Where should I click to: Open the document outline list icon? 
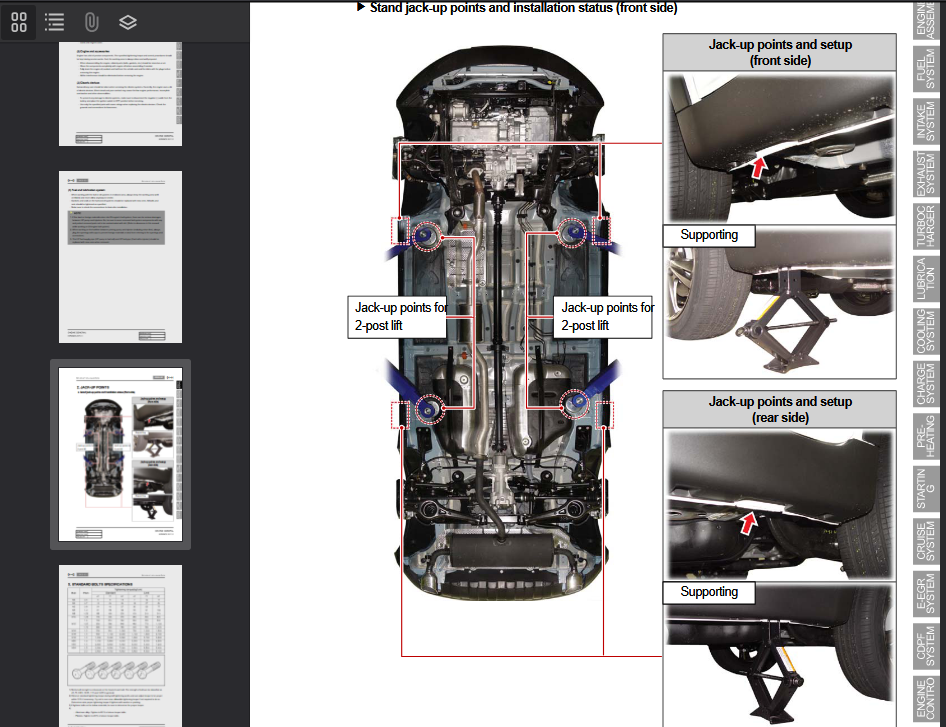click(x=54, y=22)
